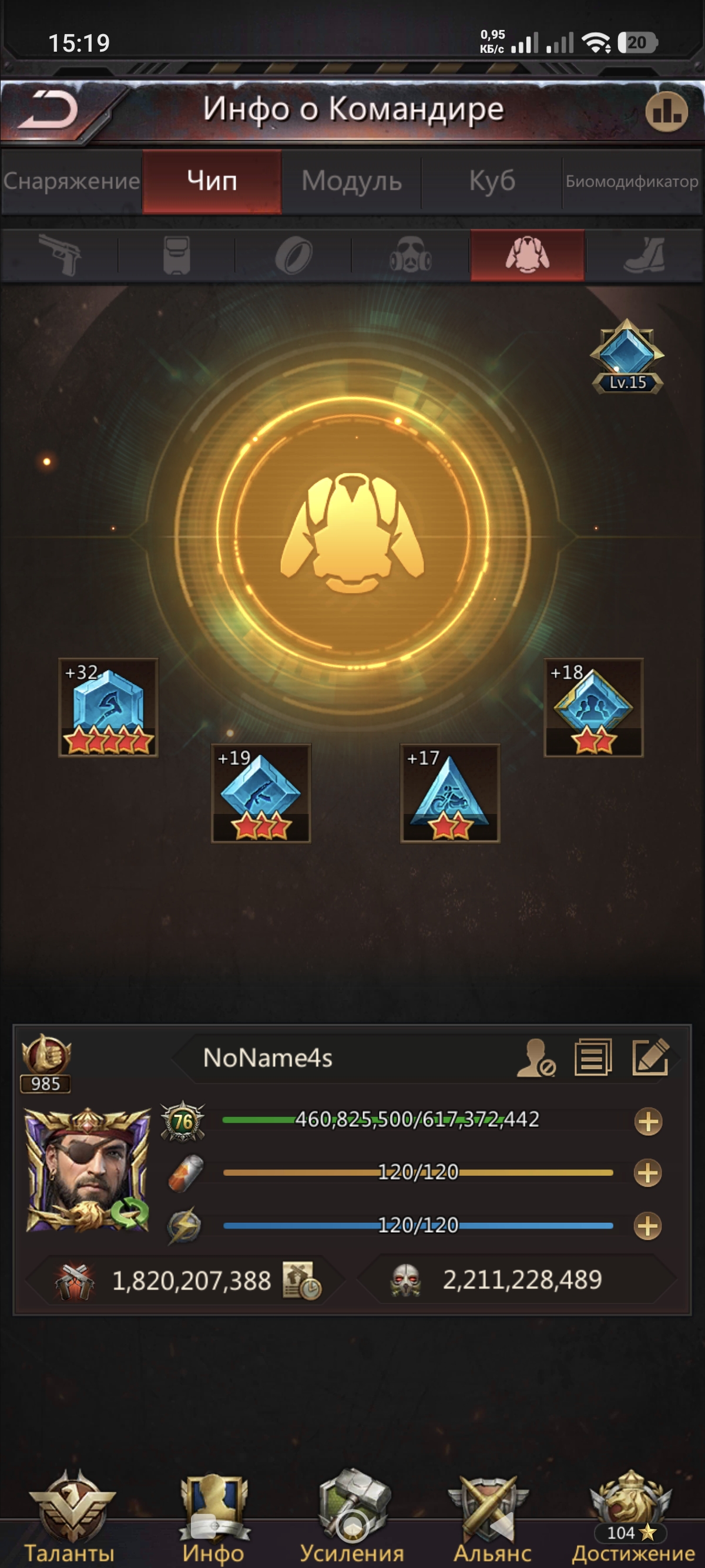Viewport: 705px width, 1568px height.
Task: Select the gas mask slot icon
Action: tap(410, 254)
